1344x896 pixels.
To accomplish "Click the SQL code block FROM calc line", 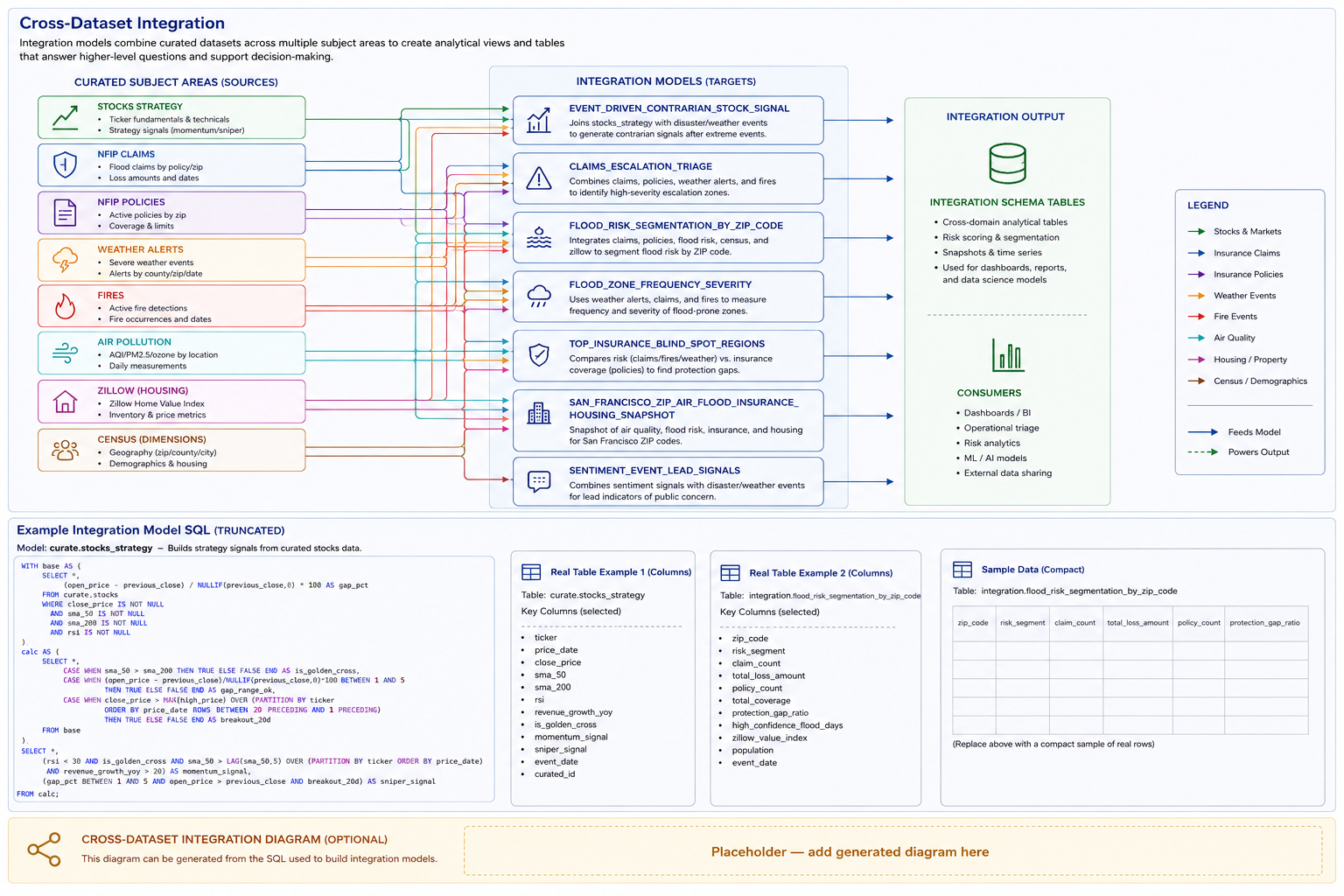I will [x=39, y=794].
